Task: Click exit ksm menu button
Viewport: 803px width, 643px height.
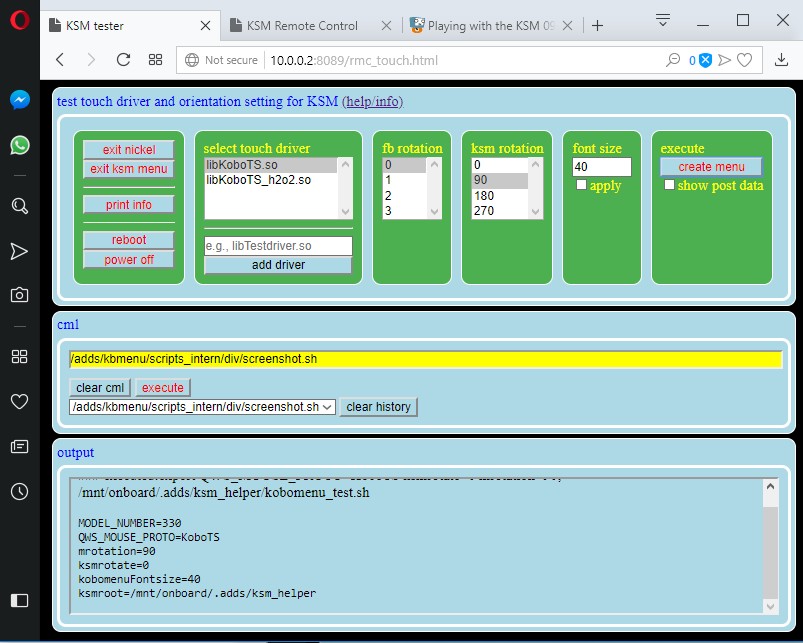Action: (129, 169)
